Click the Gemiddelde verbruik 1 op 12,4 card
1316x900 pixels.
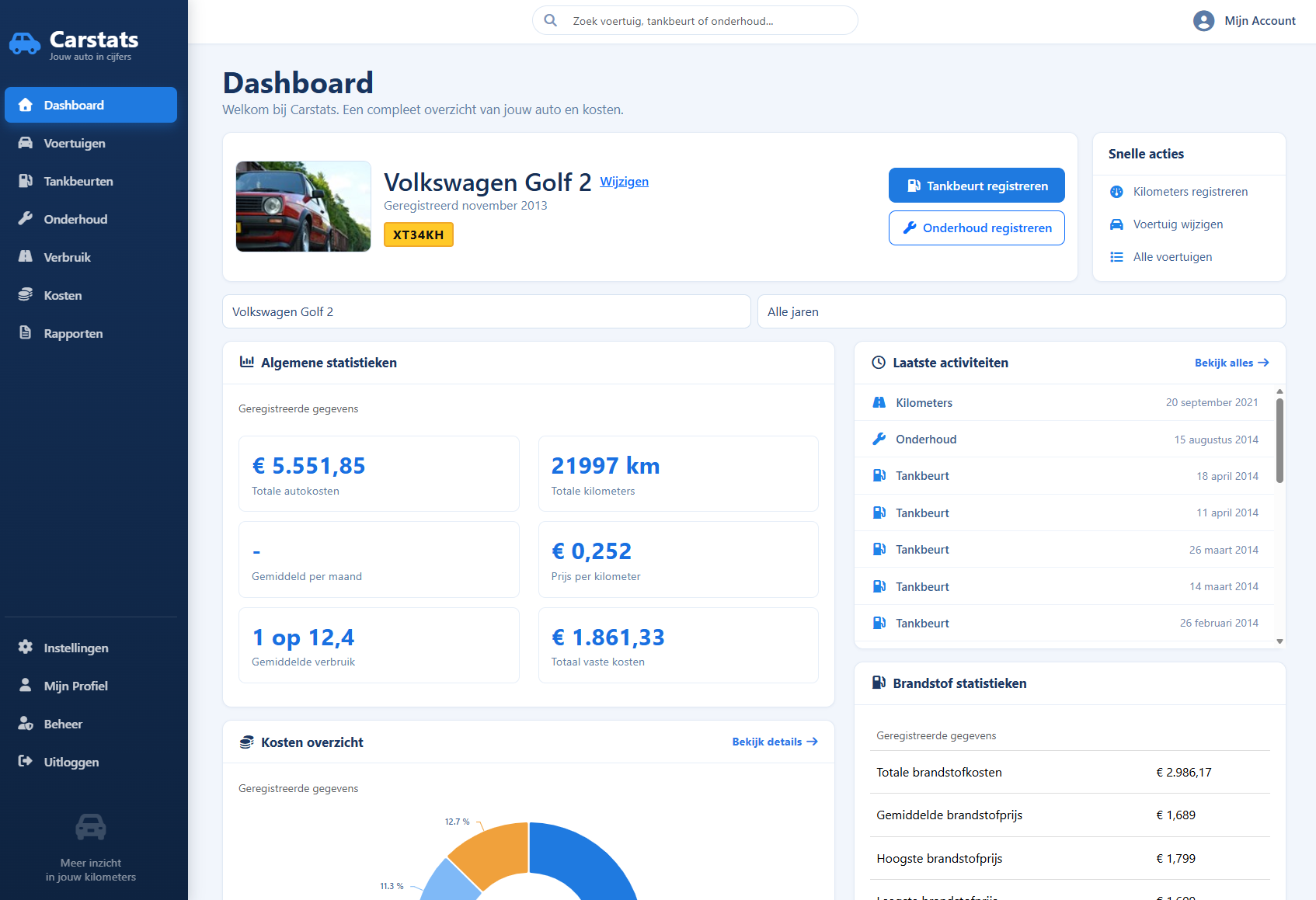tap(379, 645)
